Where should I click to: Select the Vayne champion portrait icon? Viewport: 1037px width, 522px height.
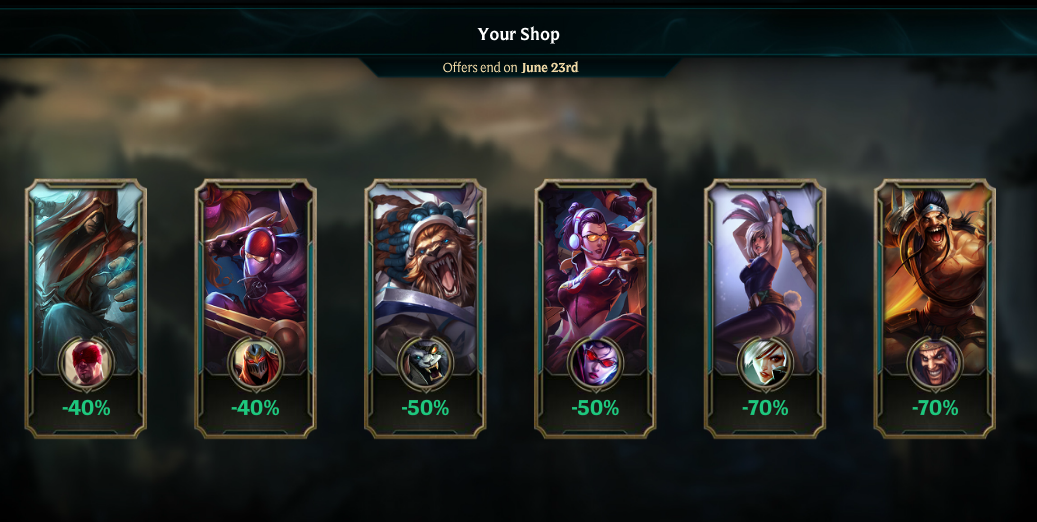(x=595, y=363)
